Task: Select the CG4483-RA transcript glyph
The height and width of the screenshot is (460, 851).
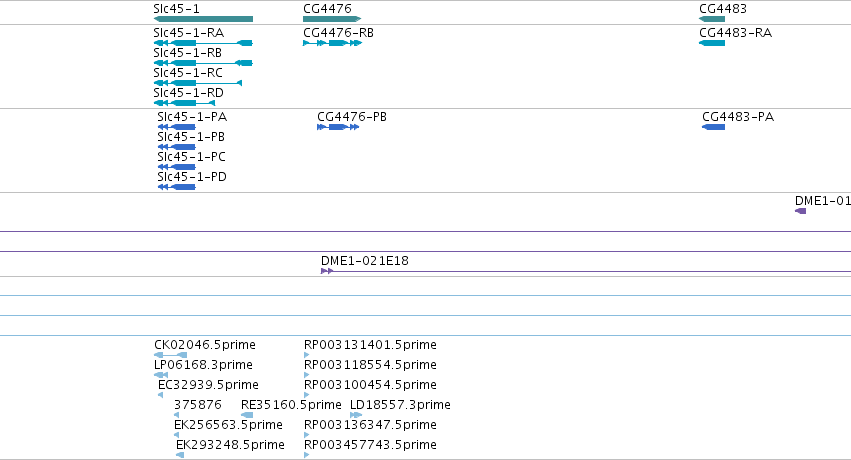Action: tap(712, 43)
